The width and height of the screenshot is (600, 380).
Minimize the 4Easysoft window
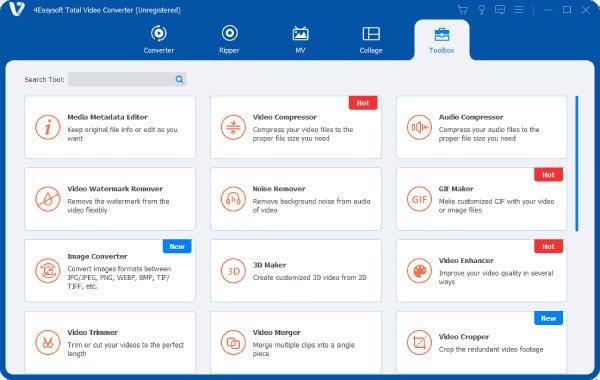548,10
